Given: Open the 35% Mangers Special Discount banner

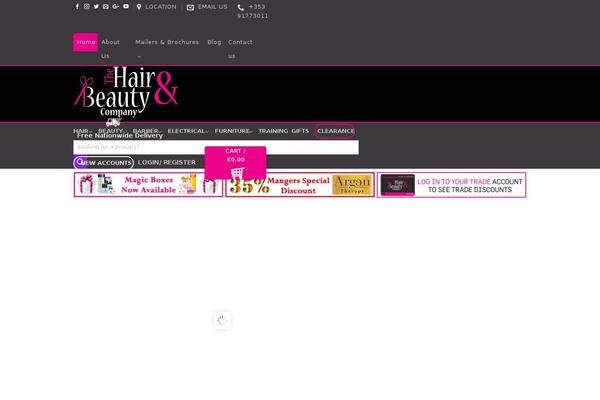Looking at the screenshot, I should pos(300,185).
